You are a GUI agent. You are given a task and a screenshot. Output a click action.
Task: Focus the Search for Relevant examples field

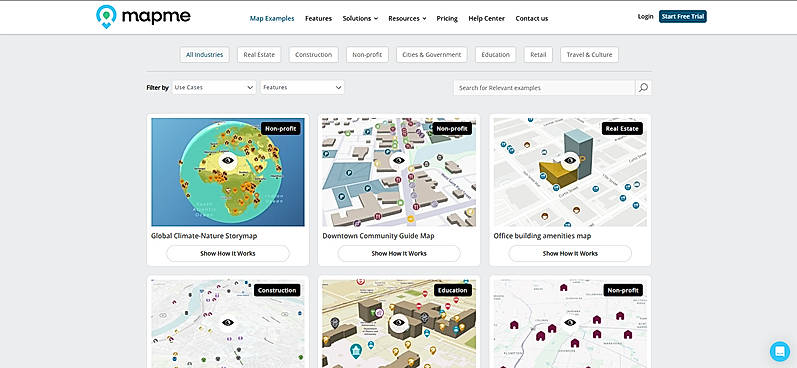(x=544, y=87)
